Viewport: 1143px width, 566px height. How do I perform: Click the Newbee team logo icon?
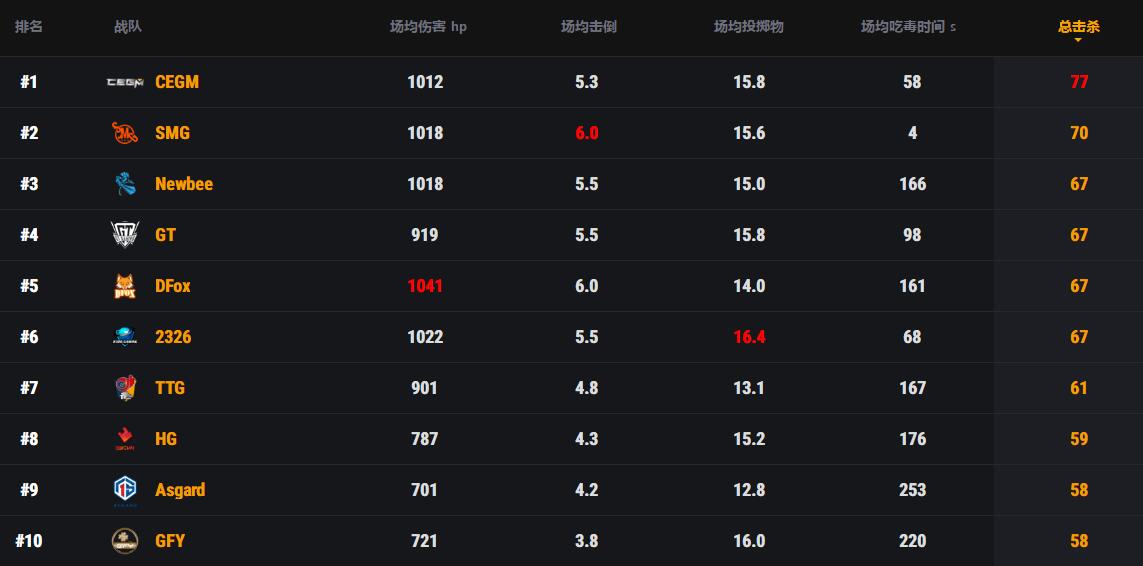point(125,184)
